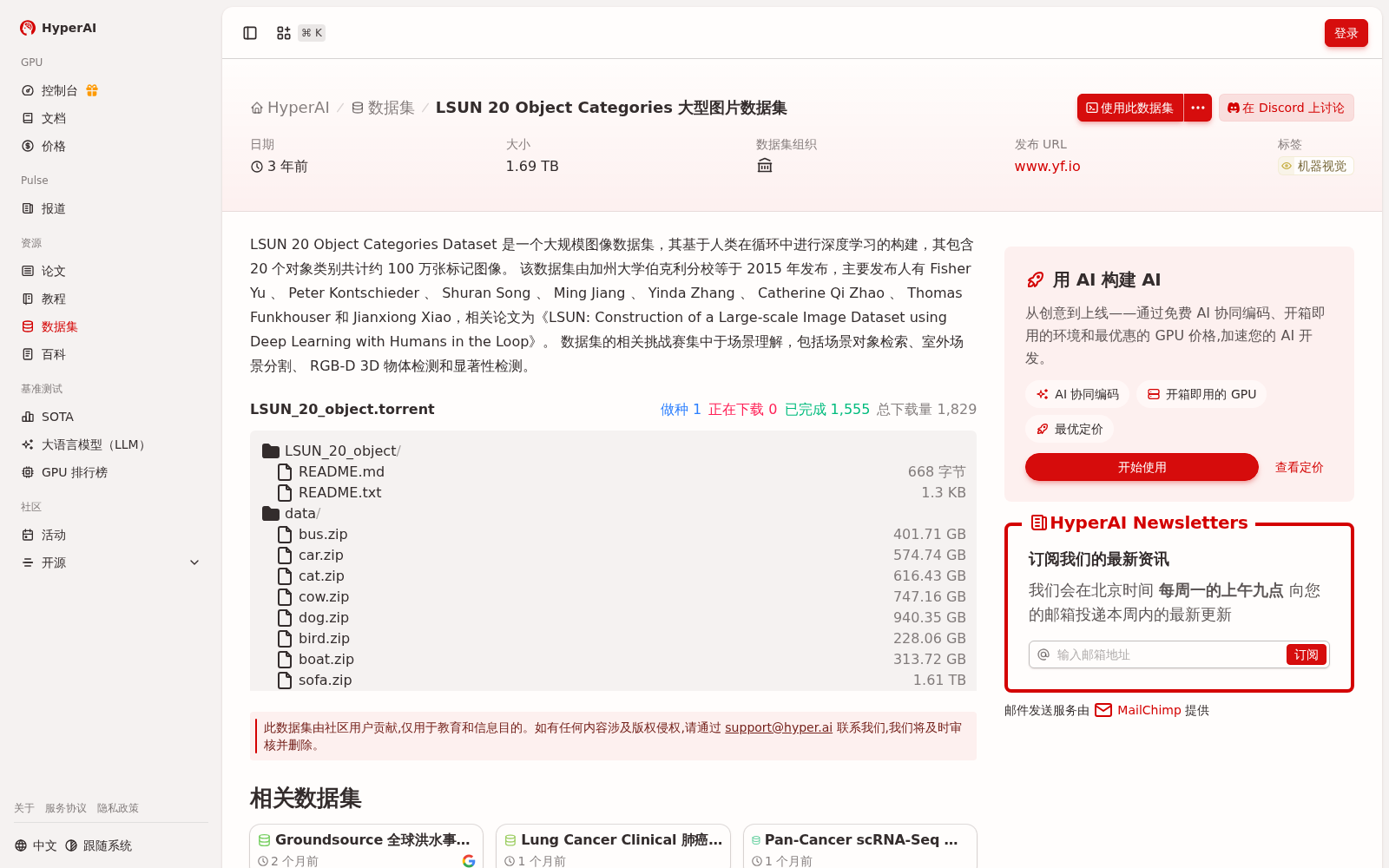Viewport: 1389px width, 868px height.
Task: Select dog.zip file icon
Action: pyautogui.click(x=285, y=617)
